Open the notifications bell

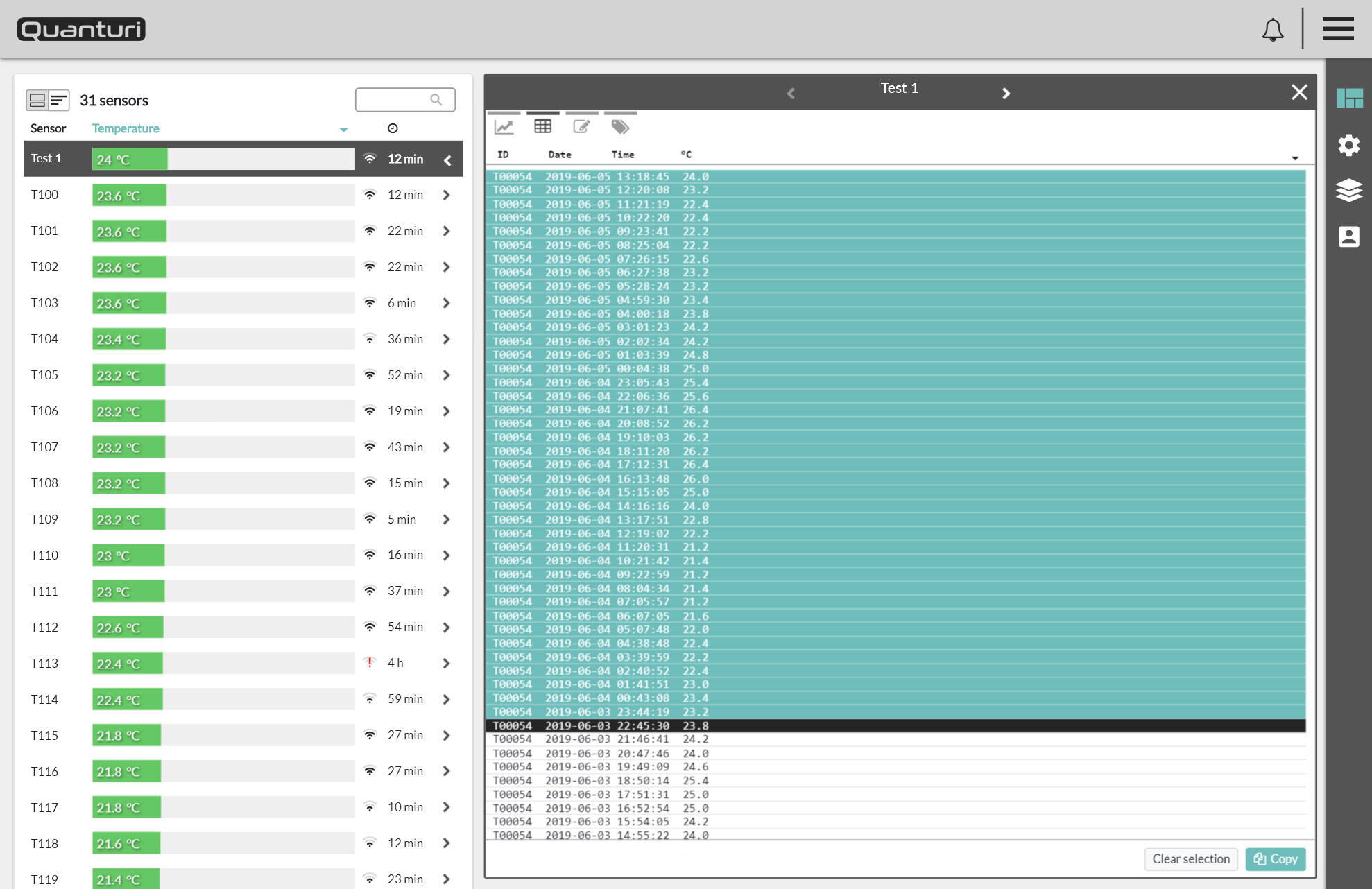1273,30
